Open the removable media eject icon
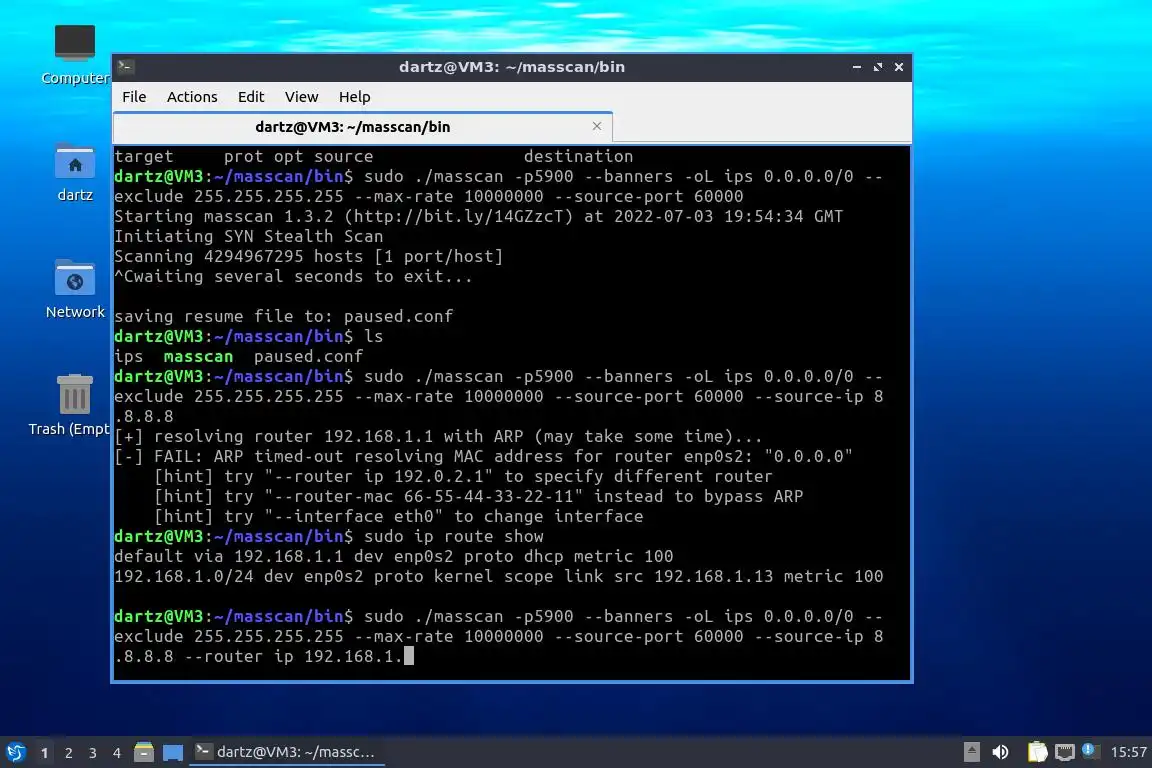 tap(971, 752)
